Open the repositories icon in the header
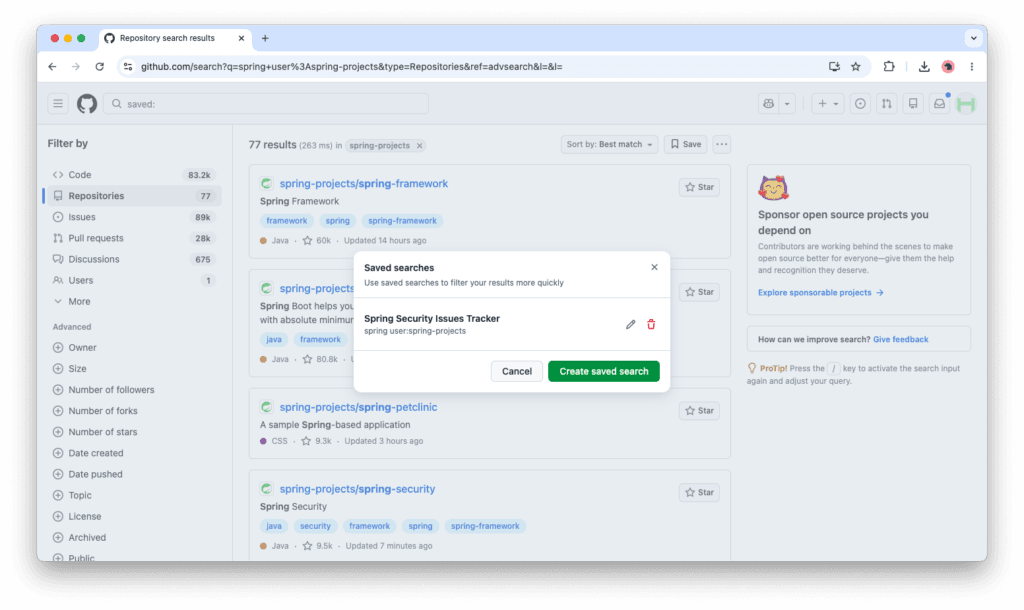Screen dimensions: 1024x610 tap(913, 104)
